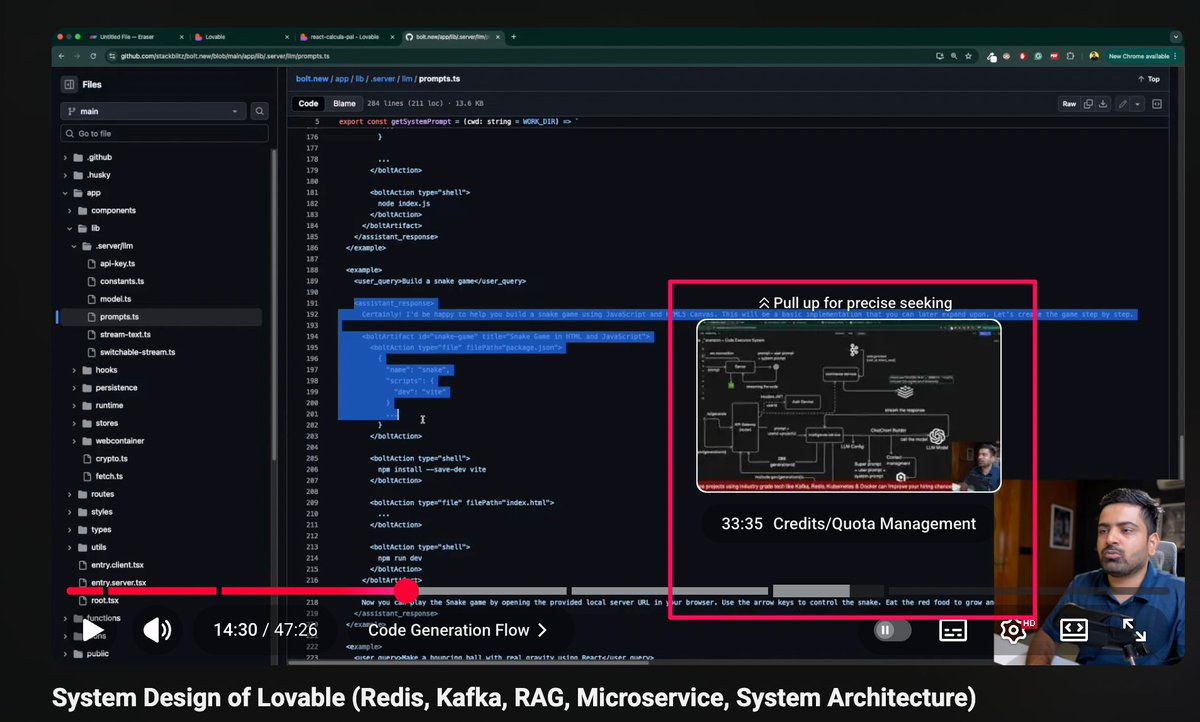Open the entry.client.tsx file
Viewport: 1200px width, 722px height.
tap(118, 565)
